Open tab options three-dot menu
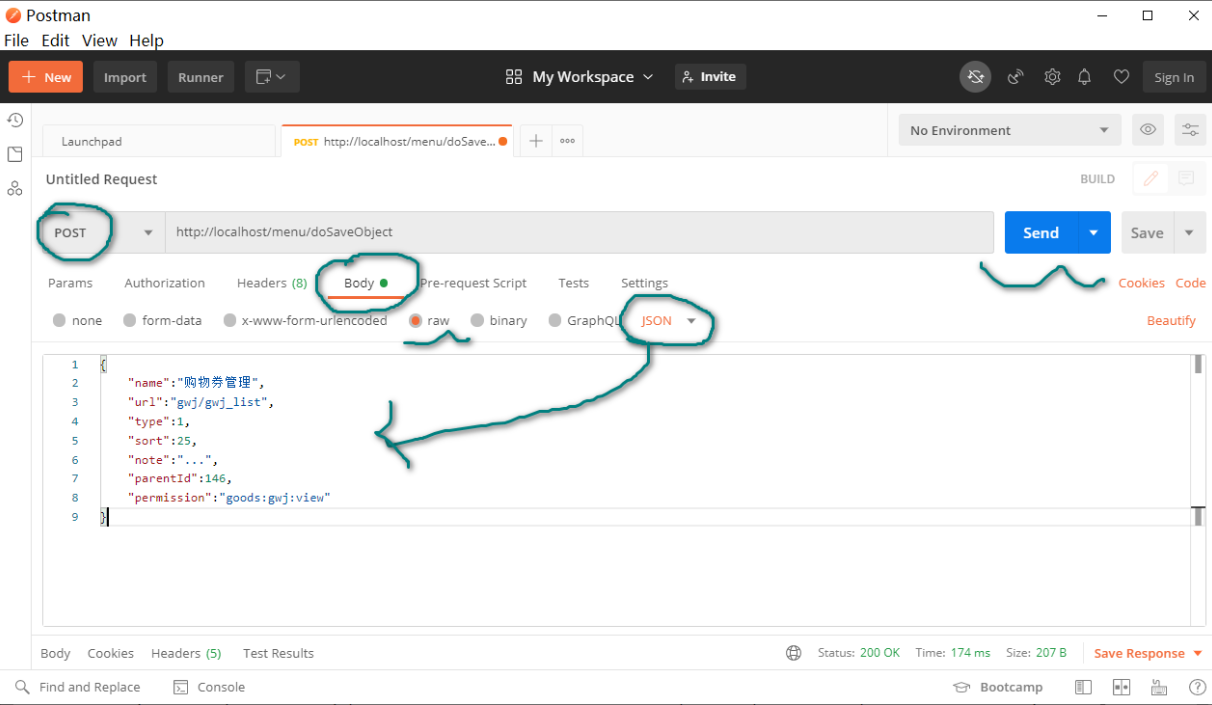The width and height of the screenshot is (1212, 705). [567, 141]
